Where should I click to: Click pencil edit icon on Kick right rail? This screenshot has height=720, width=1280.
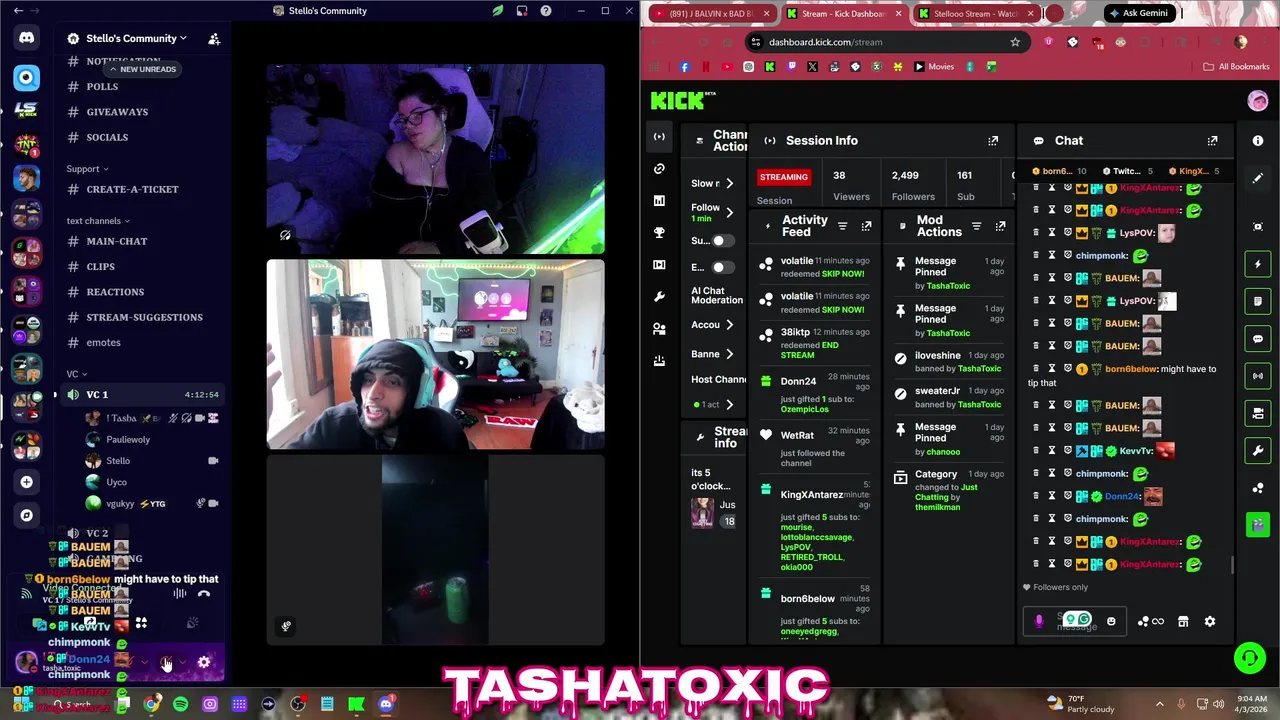coord(1258,178)
